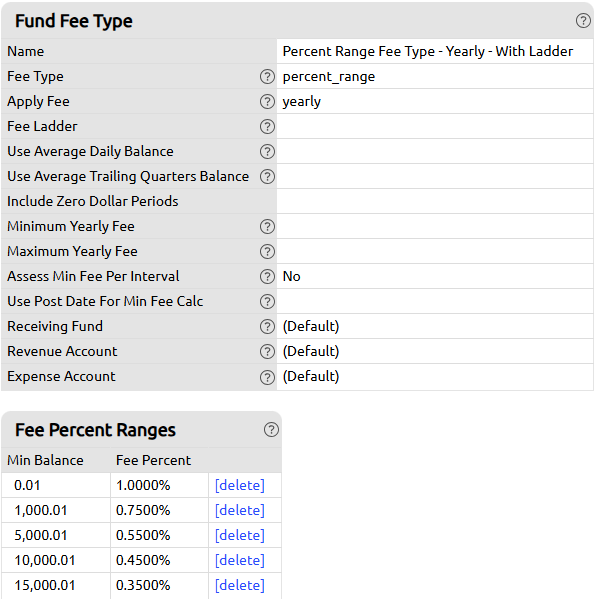The image size is (594, 599).
Task: Delete the 5,000.01 fee range row
Action: click(240, 536)
